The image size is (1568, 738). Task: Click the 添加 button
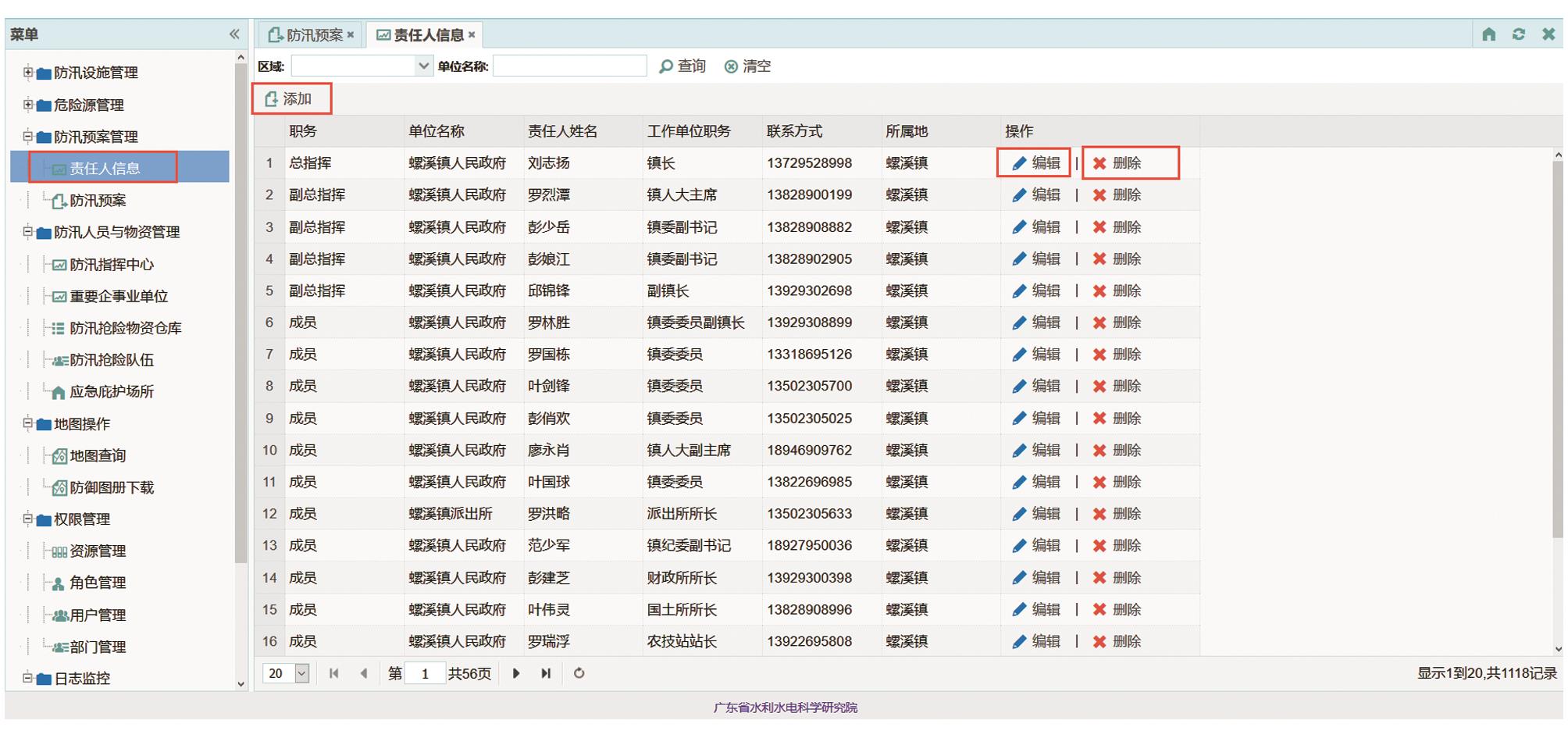[x=289, y=99]
